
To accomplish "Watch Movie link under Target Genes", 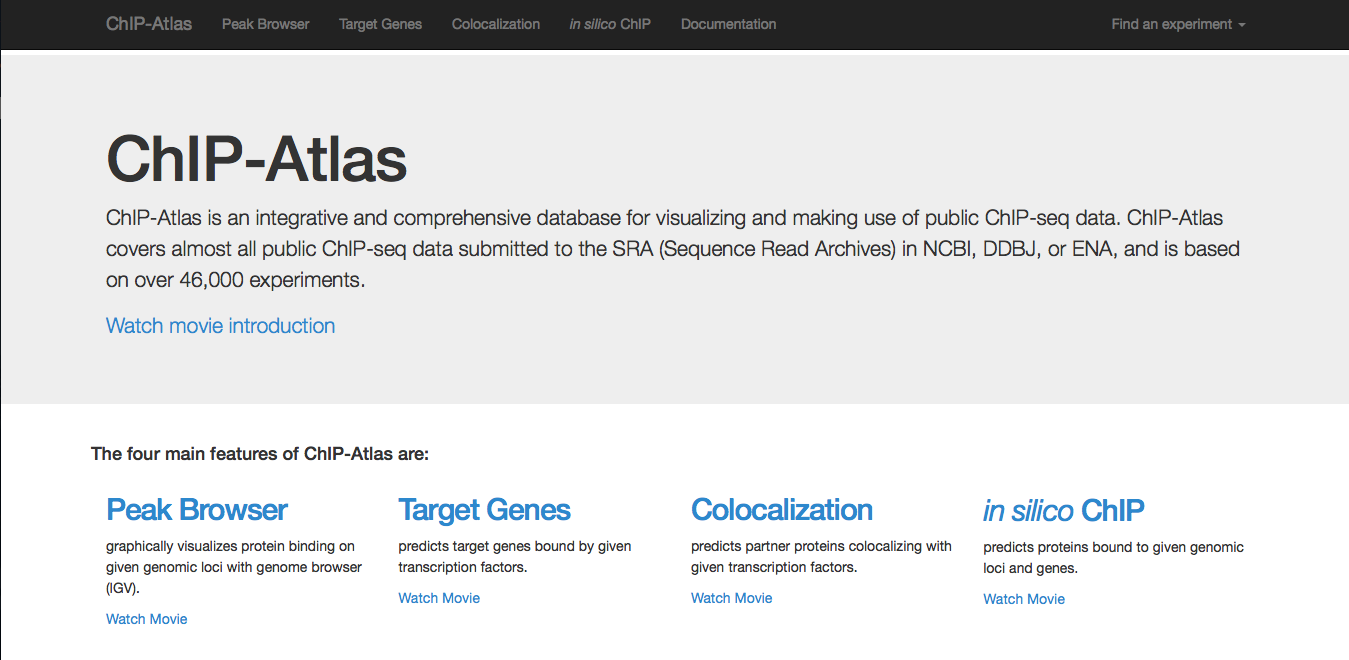I will tap(439, 598).
